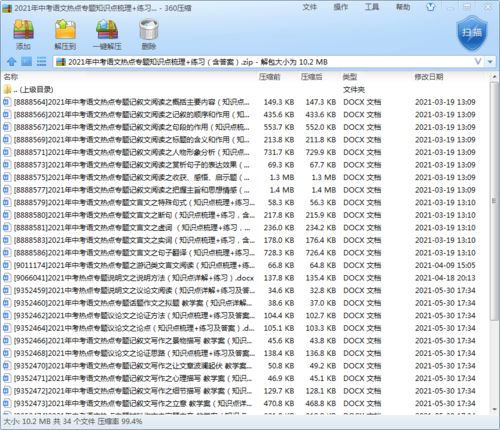Click docx icon of file [8888575]
The height and width of the screenshot is (430, 500).
6,177
